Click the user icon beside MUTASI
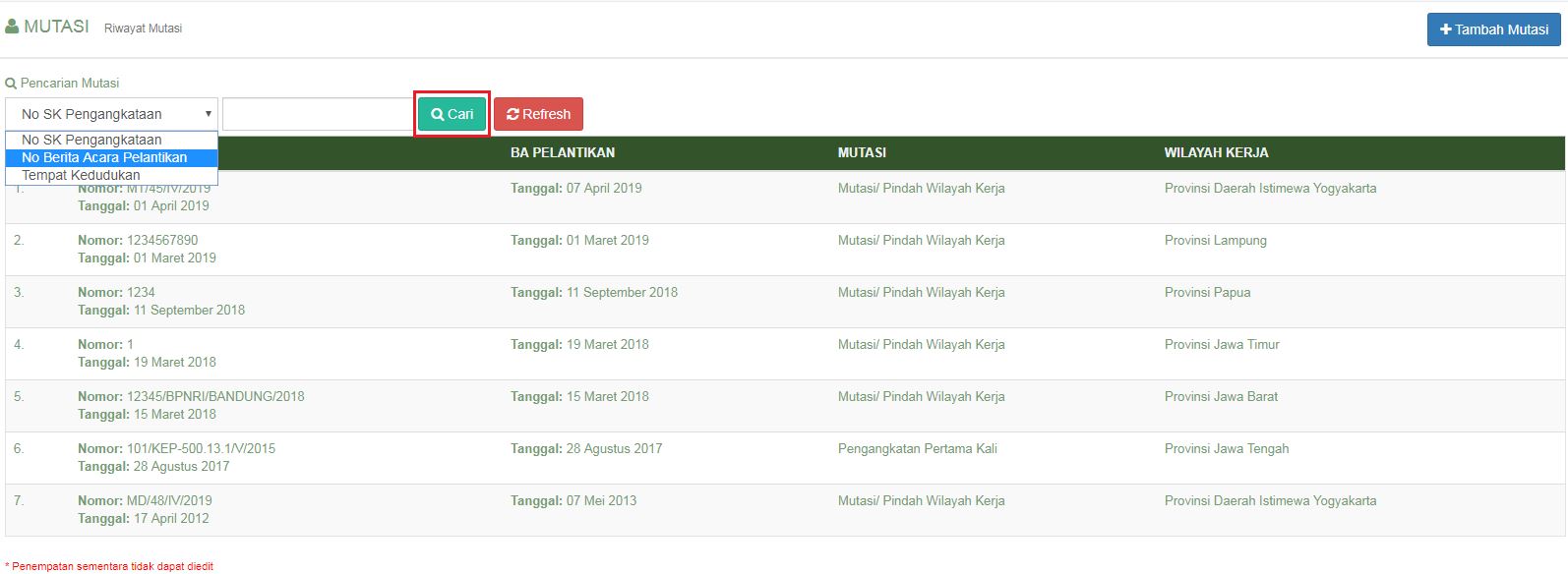 click(12, 27)
